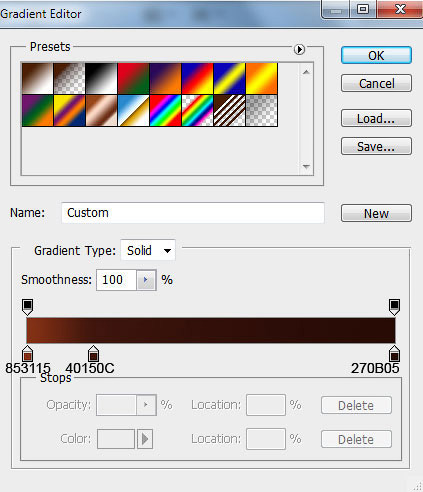Screen dimensions: 423x492
Task: Select the 270B05 color stop
Action: (394, 353)
